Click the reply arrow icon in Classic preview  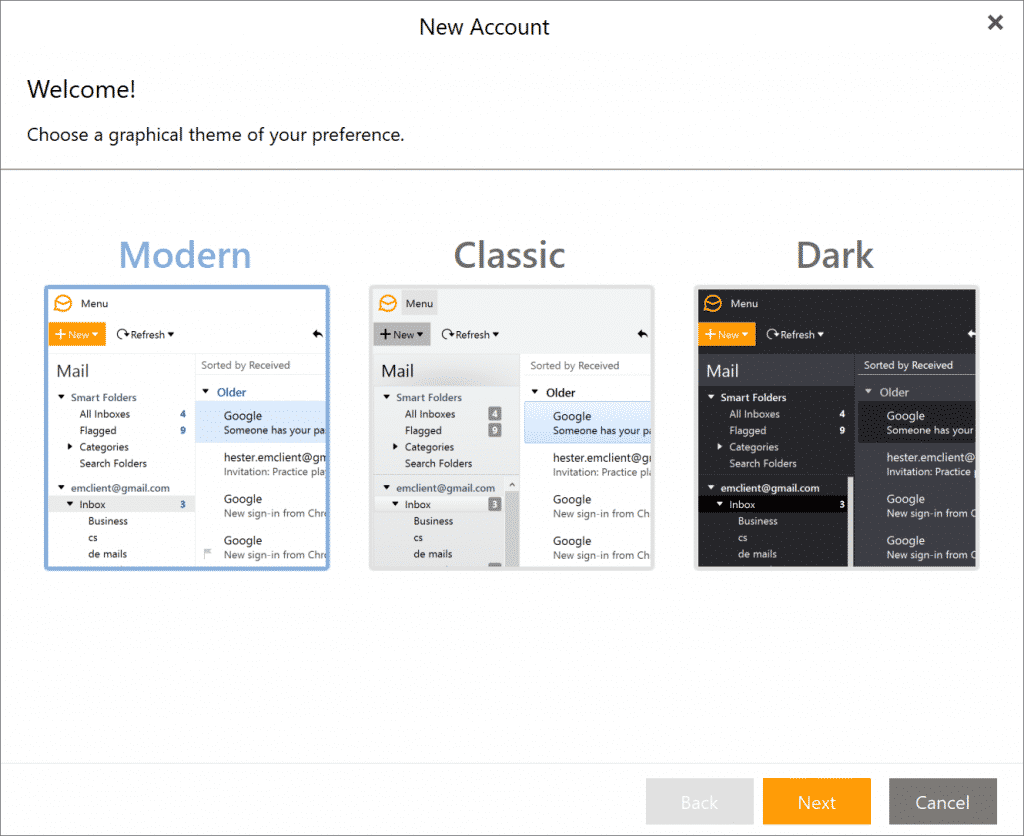tap(643, 334)
